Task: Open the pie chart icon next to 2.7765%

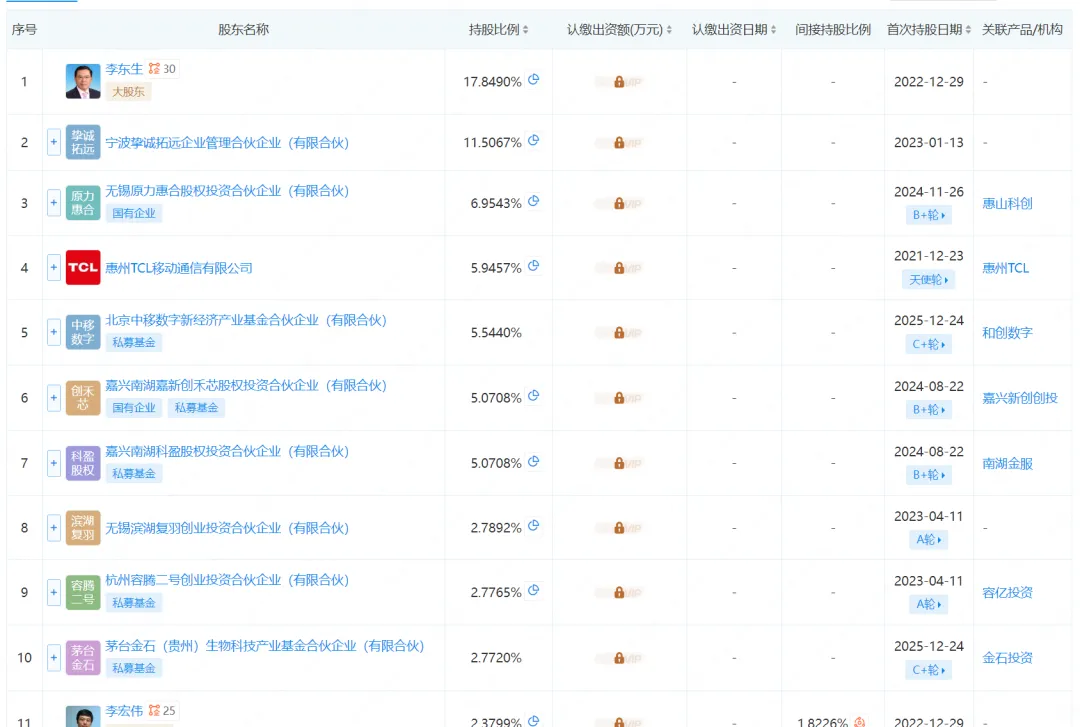Action: pos(533,591)
